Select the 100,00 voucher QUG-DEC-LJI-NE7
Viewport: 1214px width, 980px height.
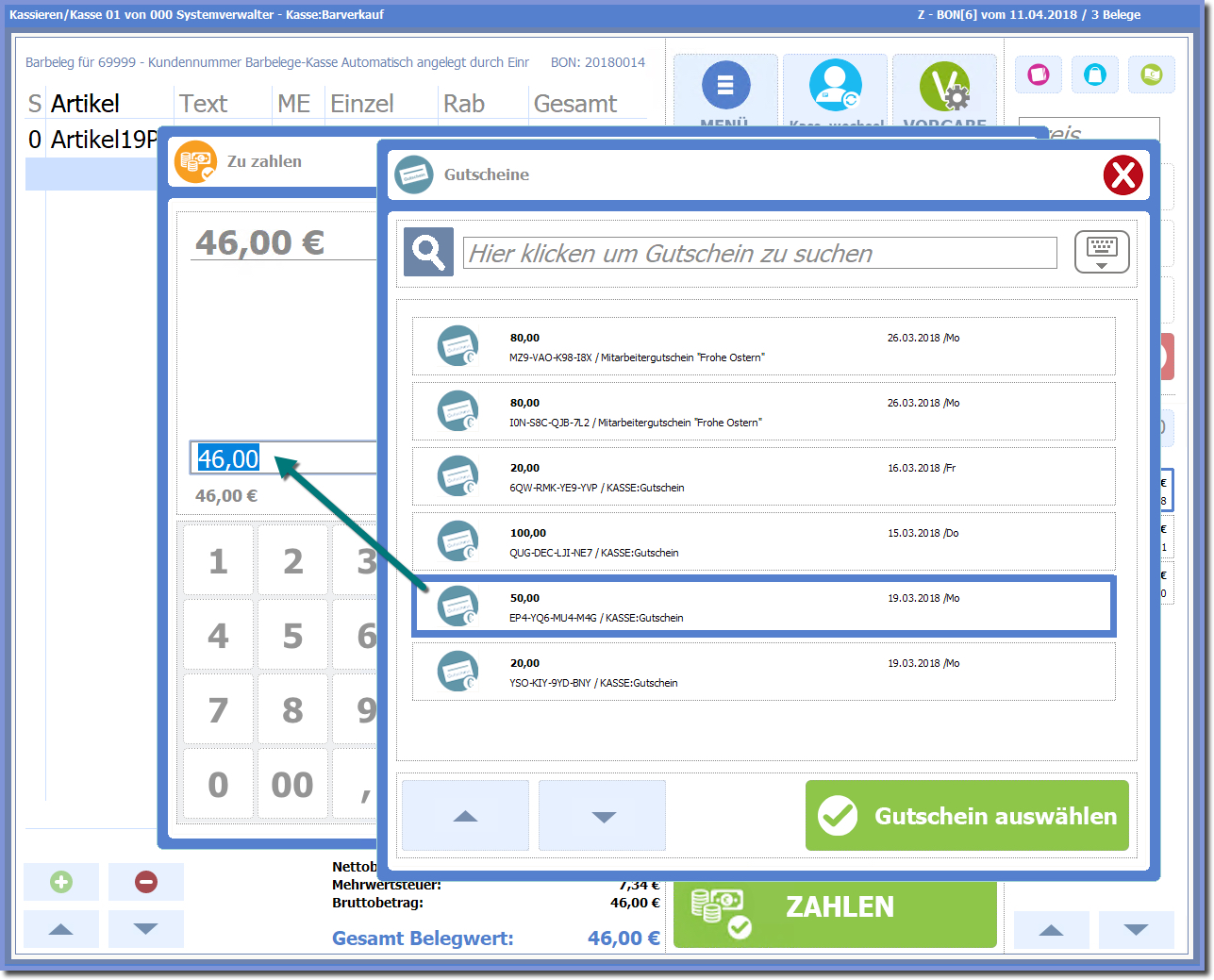[x=763, y=542]
